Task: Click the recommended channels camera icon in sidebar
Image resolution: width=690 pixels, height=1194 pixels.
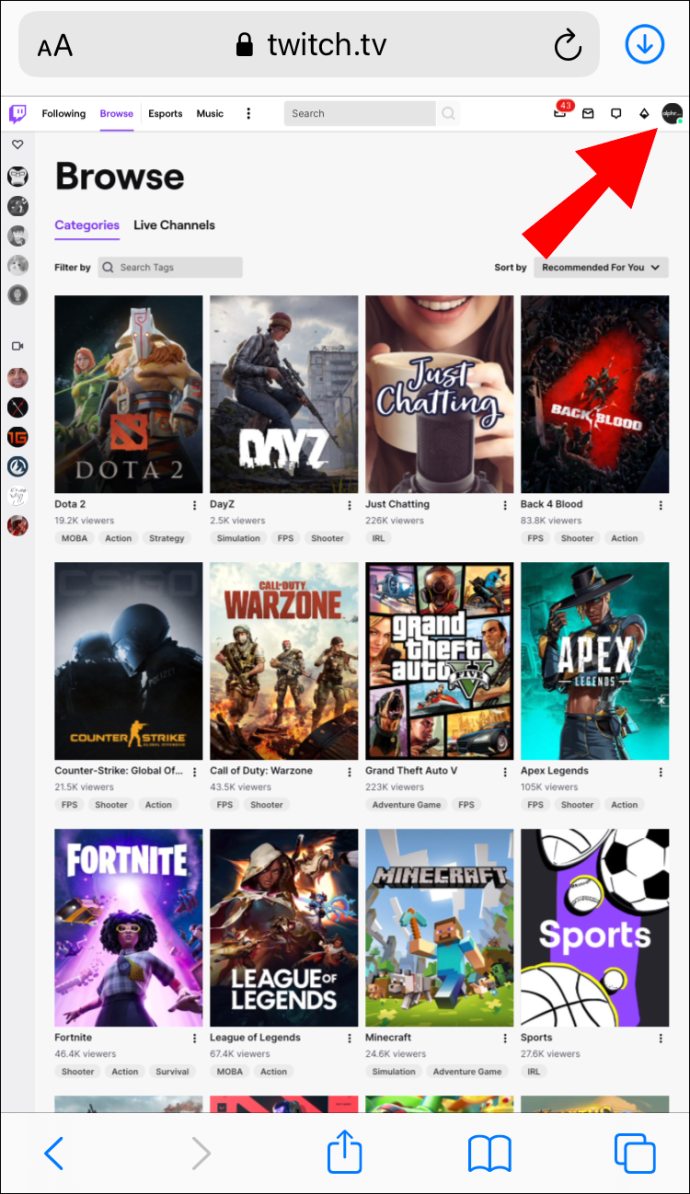Action: coord(18,346)
